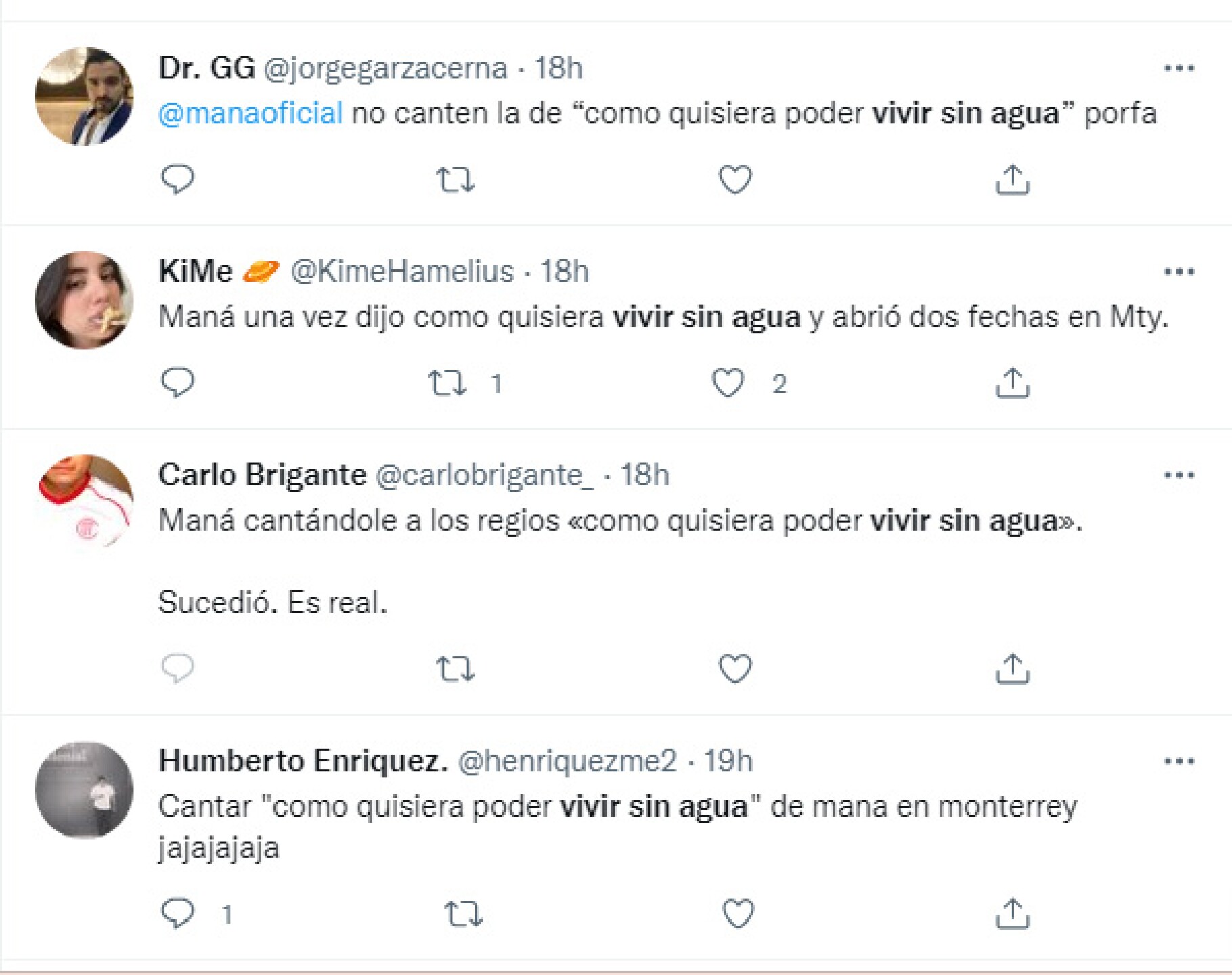This screenshot has width=1232, height=975.
Task: Reply to Dr. GG's tweet
Action: click(x=178, y=179)
